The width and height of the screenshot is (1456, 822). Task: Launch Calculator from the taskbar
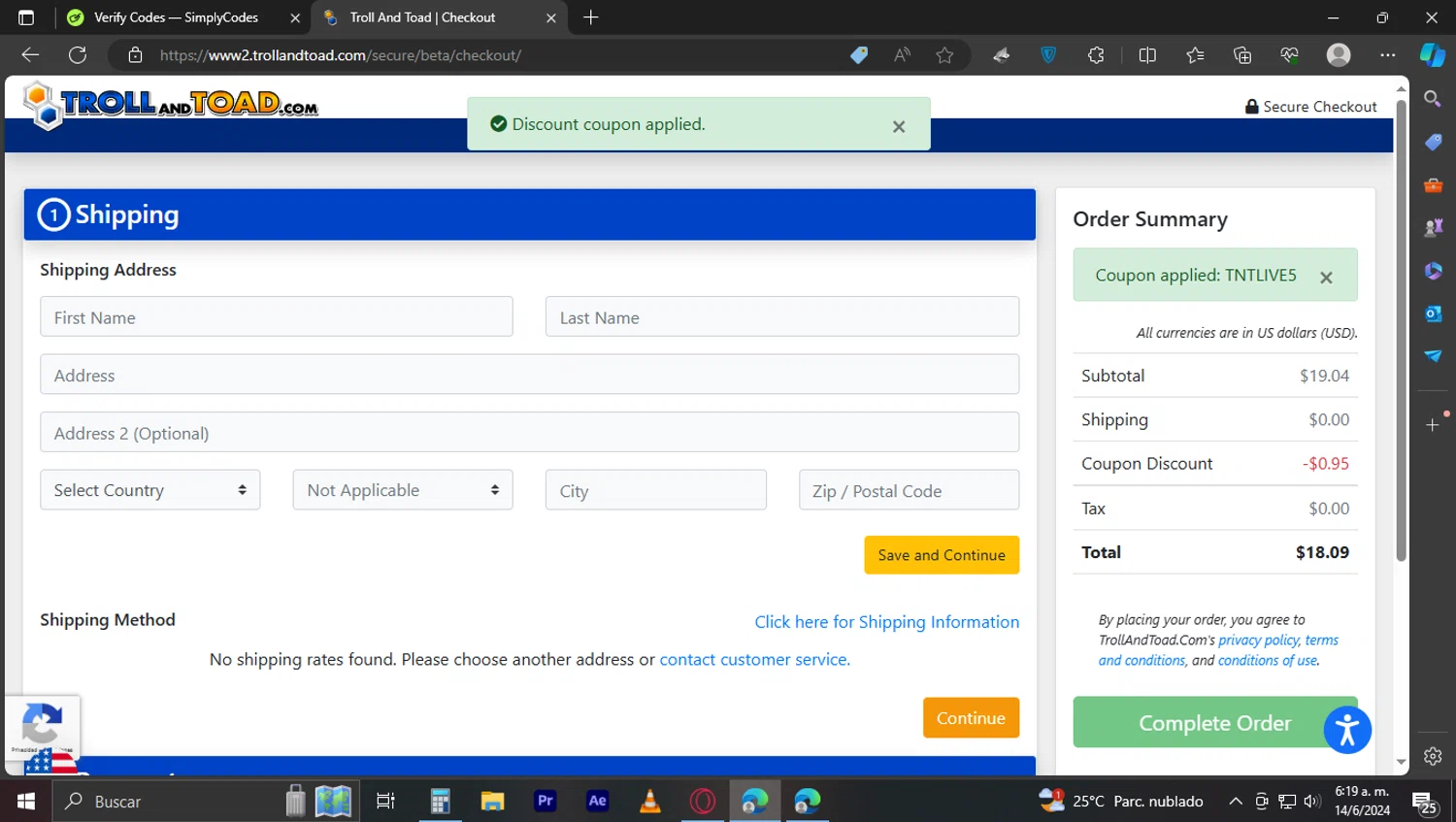(440, 801)
